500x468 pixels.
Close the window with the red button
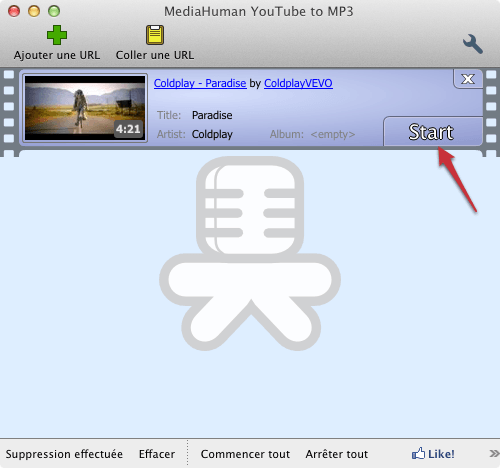14,11
